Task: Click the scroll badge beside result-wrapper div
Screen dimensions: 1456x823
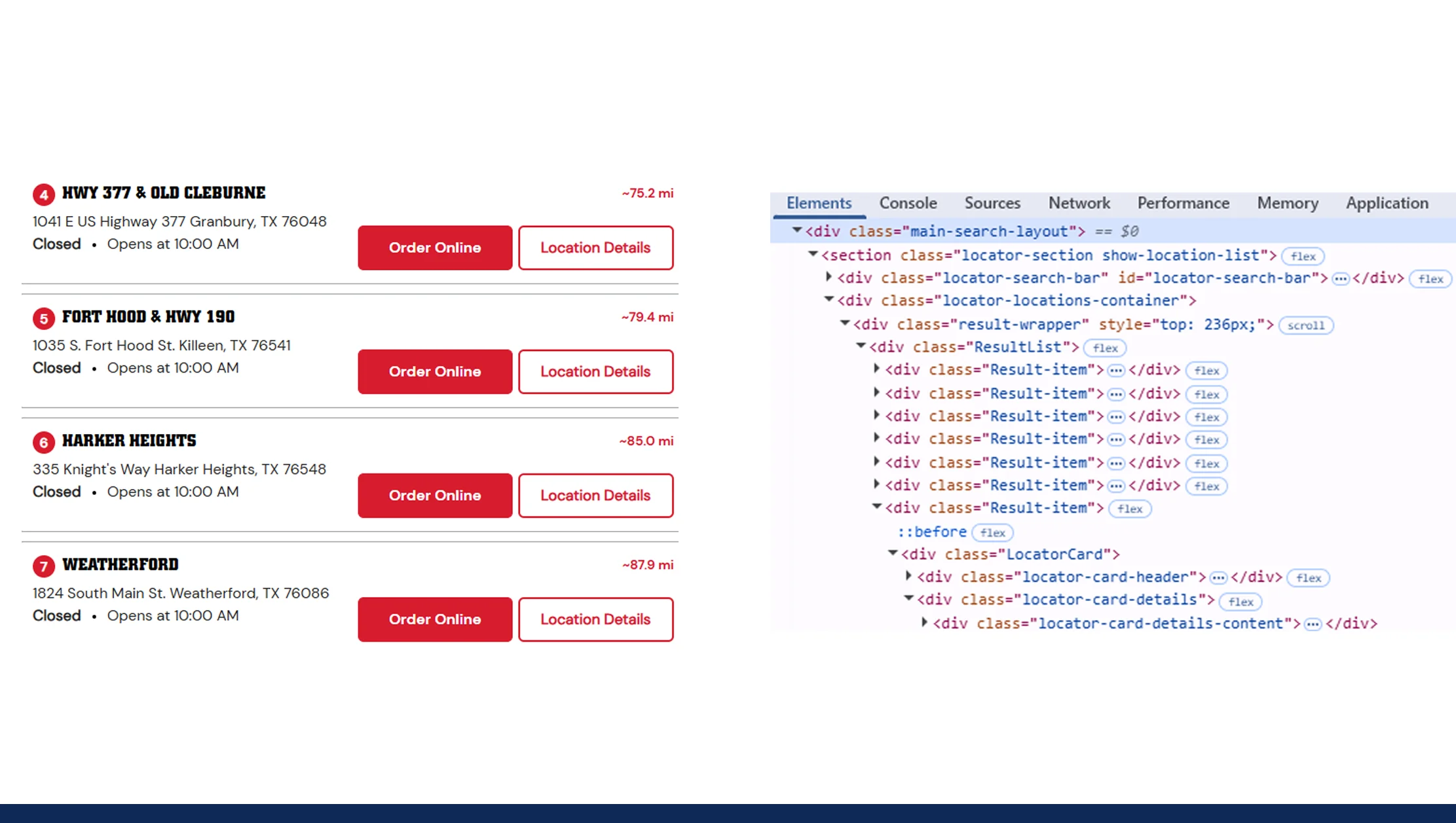Action: [1305, 325]
